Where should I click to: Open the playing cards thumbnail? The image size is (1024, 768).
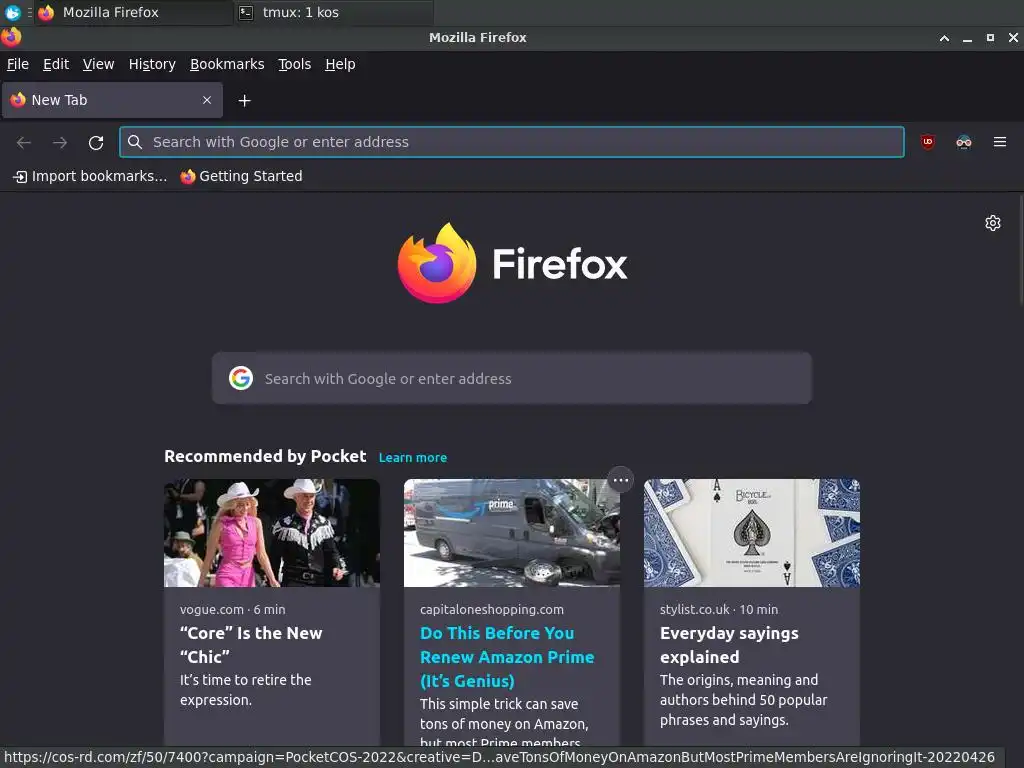click(x=752, y=533)
